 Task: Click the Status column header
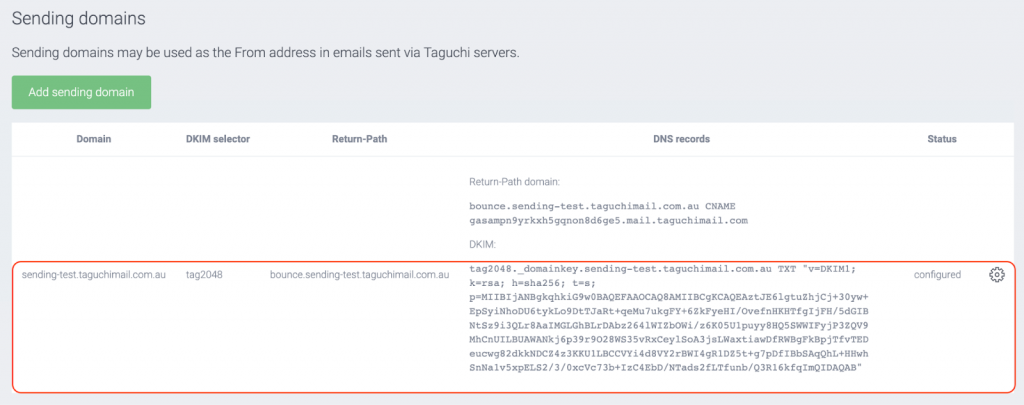click(x=942, y=139)
